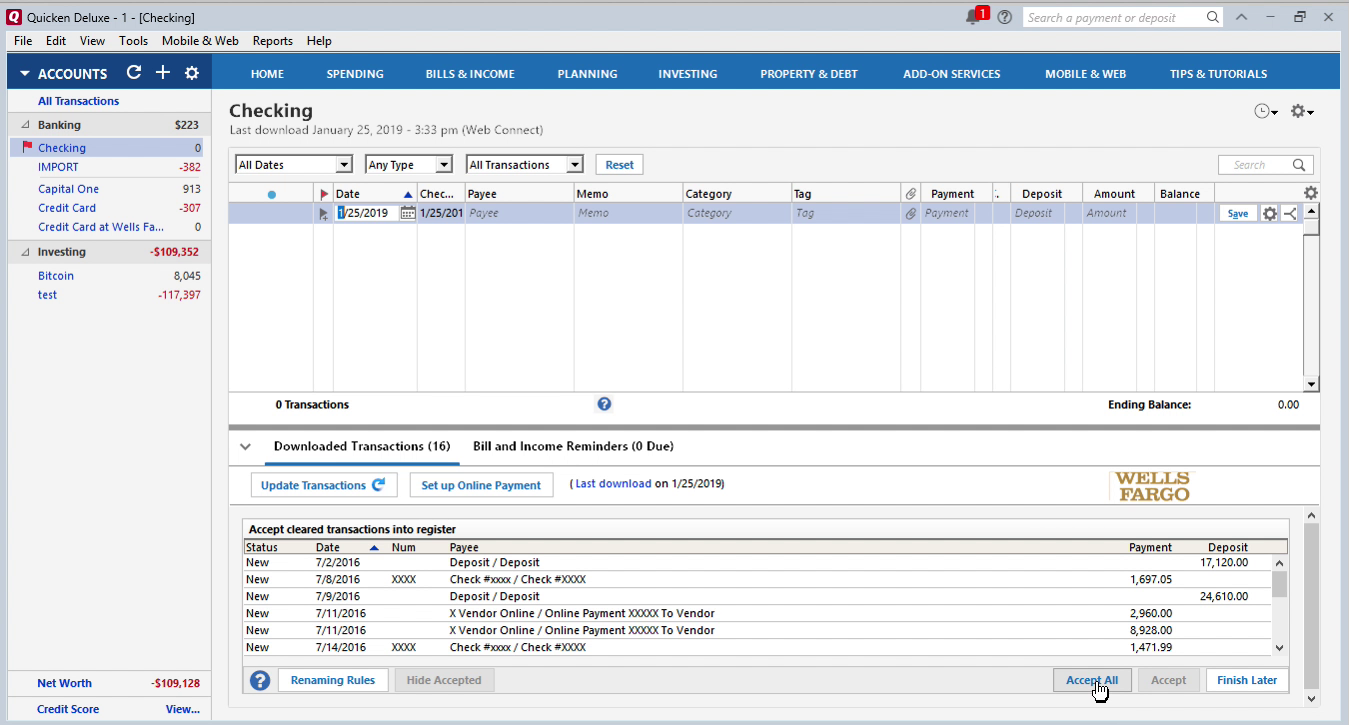
Task: Click Update Transactions button
Action: [323, 485]
